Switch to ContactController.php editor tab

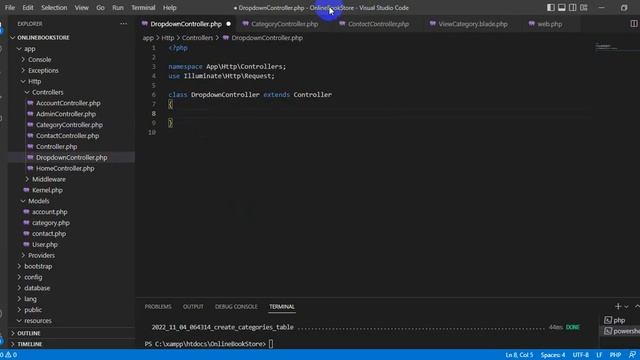[378, 24]
